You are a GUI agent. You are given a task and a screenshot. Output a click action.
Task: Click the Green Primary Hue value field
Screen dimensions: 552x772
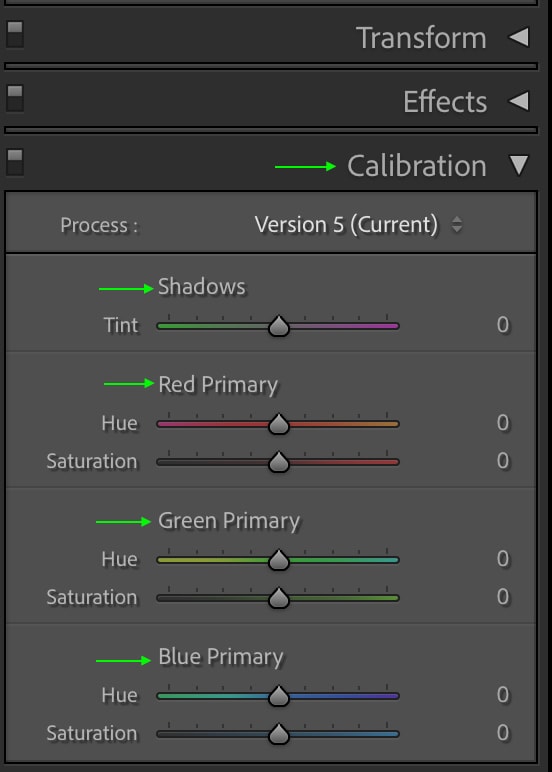click(x=503, y=559)
